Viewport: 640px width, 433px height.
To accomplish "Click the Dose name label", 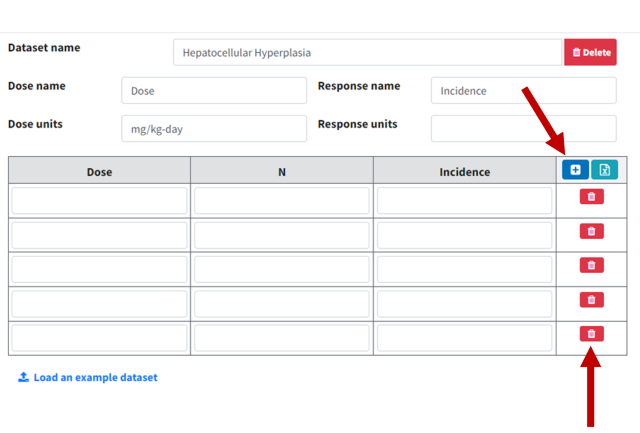I will pyautogui.click(x=37, y=86).
